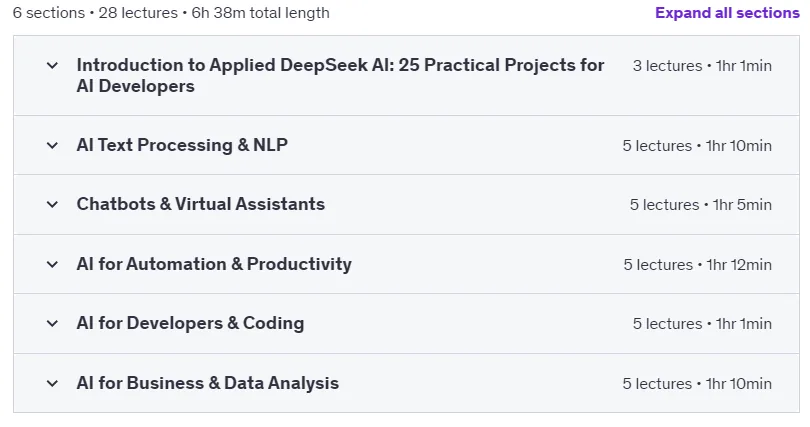Viewport: 810px width, 427px height.
Task: Select the 5 lectures • 1hr 5min text
Action: [700, 205]
